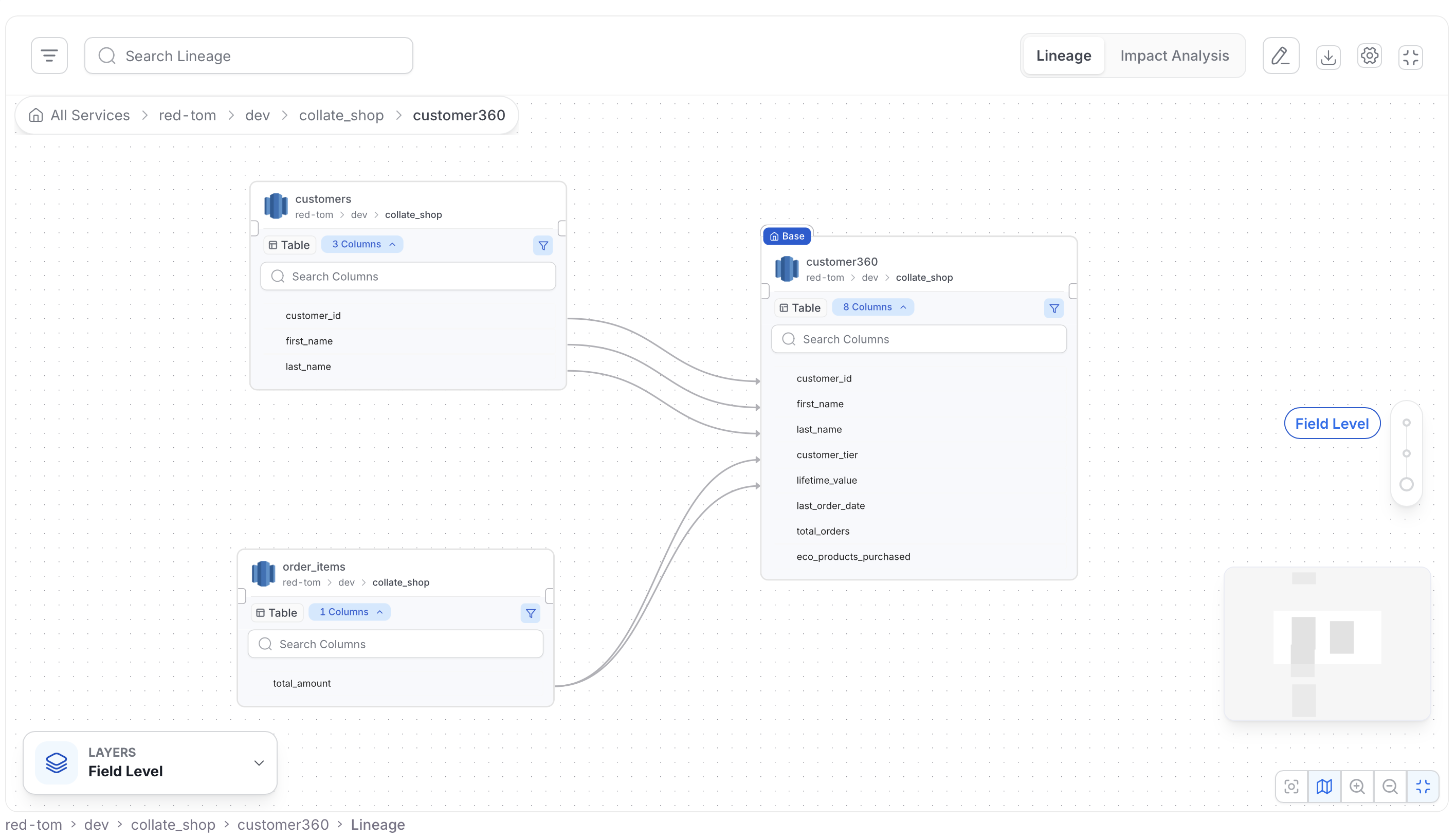
Task: Collapse the 1 Columns list in order_items
Action: 350,612
